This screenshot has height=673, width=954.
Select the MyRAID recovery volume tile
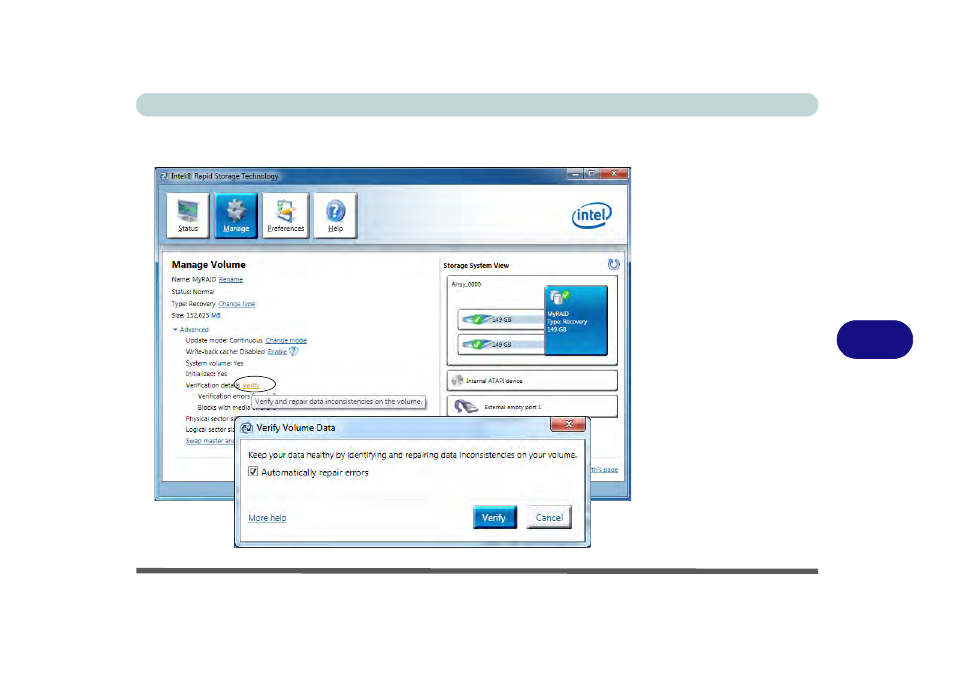[576, 320]
